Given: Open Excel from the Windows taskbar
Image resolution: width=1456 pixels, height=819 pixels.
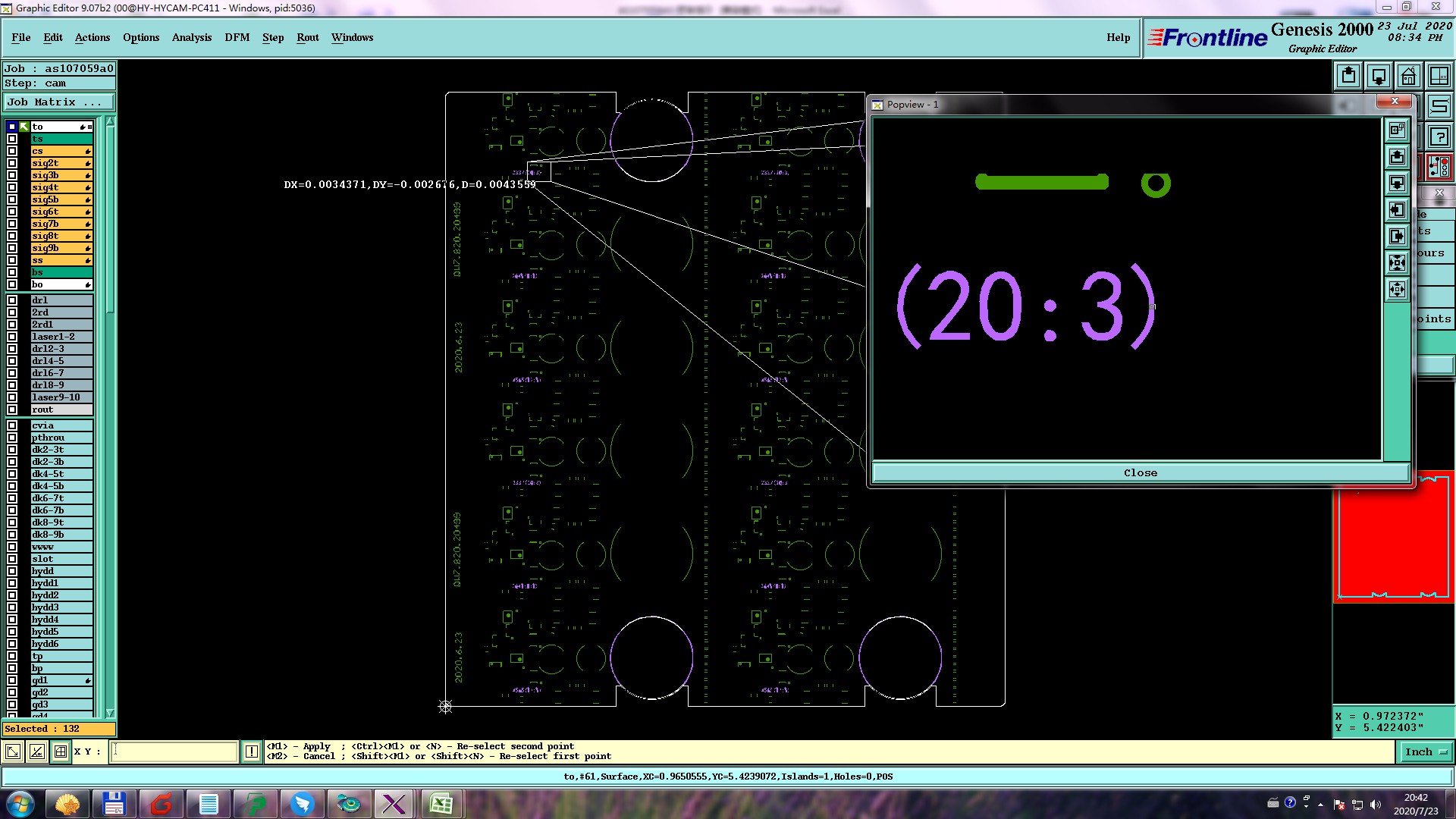Looking at the screenshot, I should point(441,803).
